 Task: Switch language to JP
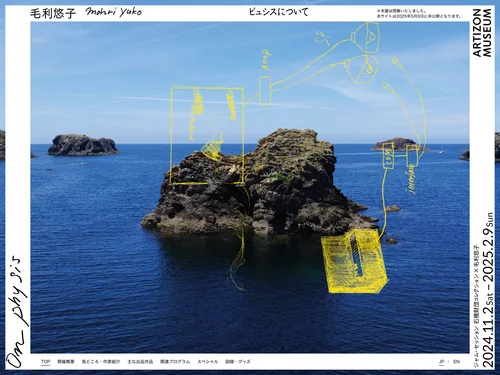point(442,362)
